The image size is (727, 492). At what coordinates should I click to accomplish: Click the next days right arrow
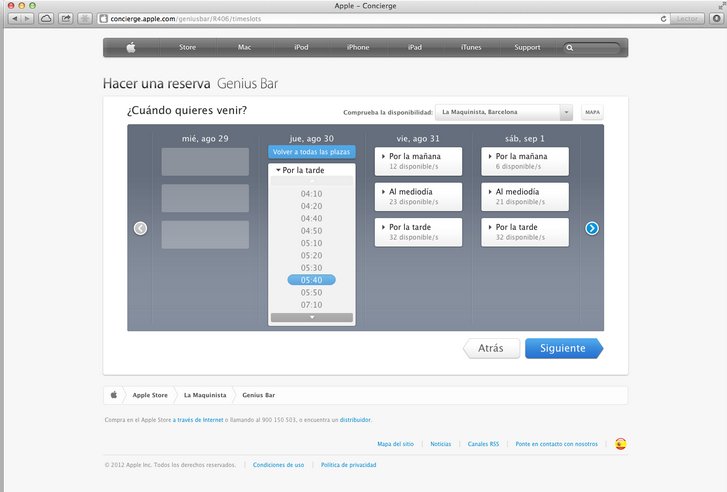coord(592,228)
